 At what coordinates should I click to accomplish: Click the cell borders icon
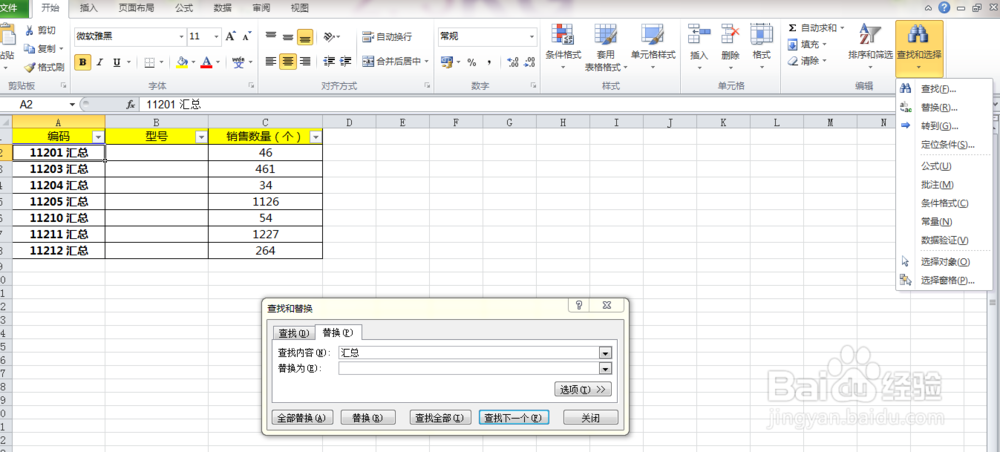point(149,62)
